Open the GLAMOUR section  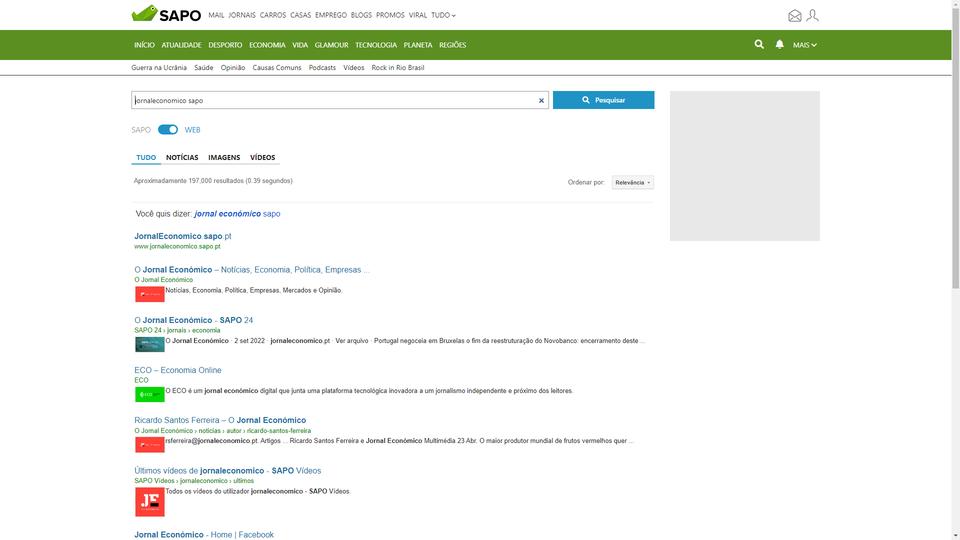pyautogui.click(x=331, y=45)
